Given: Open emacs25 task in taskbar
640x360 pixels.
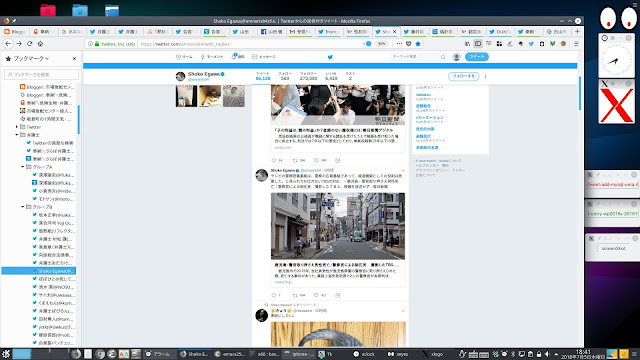Looking at the screenshot, I should 230,354.
